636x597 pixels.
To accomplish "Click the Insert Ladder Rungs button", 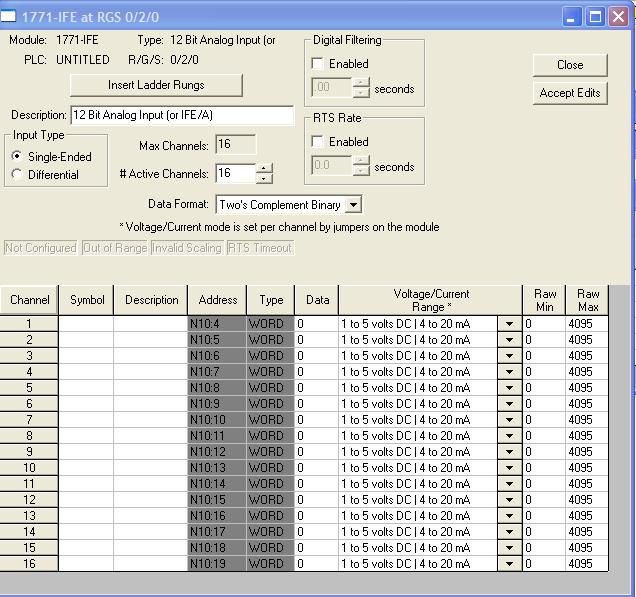I will point(156,85).
